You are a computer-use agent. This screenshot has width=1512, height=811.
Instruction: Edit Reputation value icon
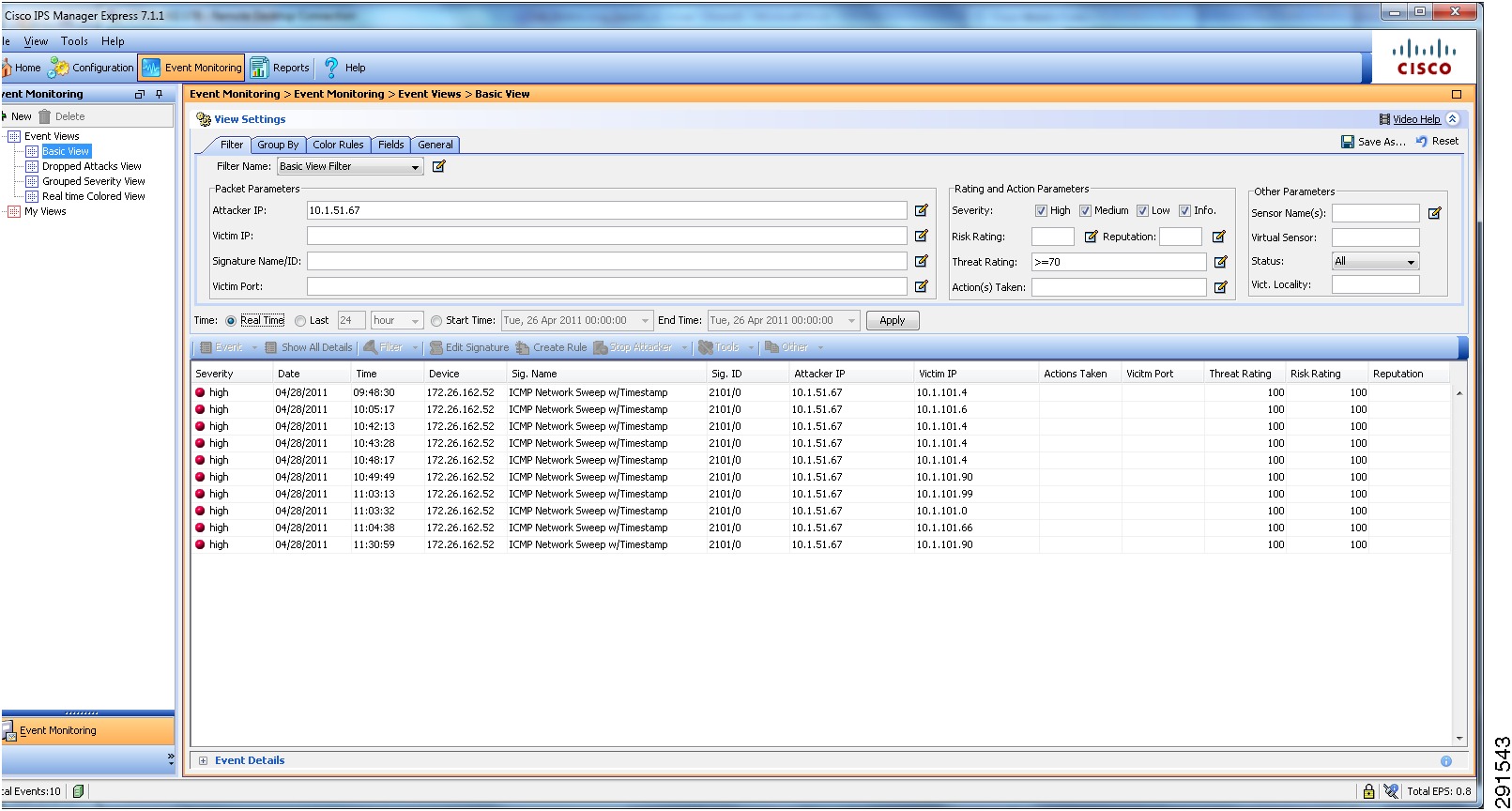[1218, 237]
